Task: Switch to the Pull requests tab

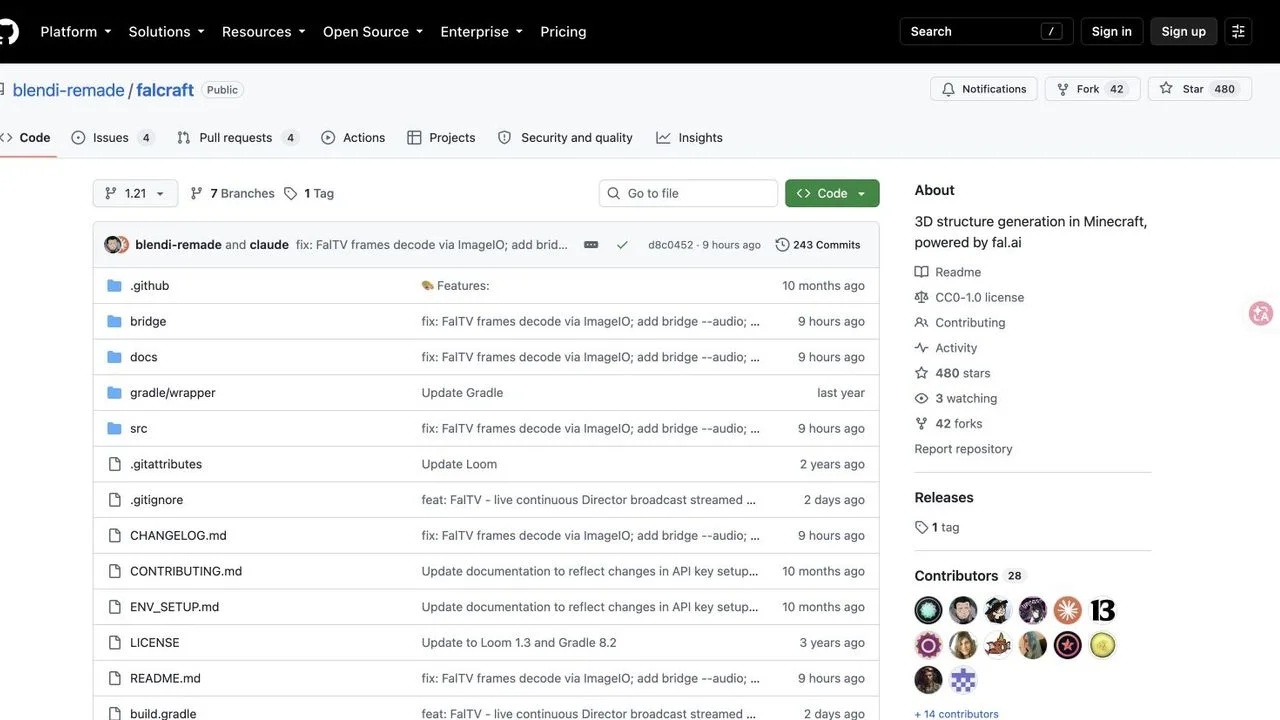Action: click(238, 138)
